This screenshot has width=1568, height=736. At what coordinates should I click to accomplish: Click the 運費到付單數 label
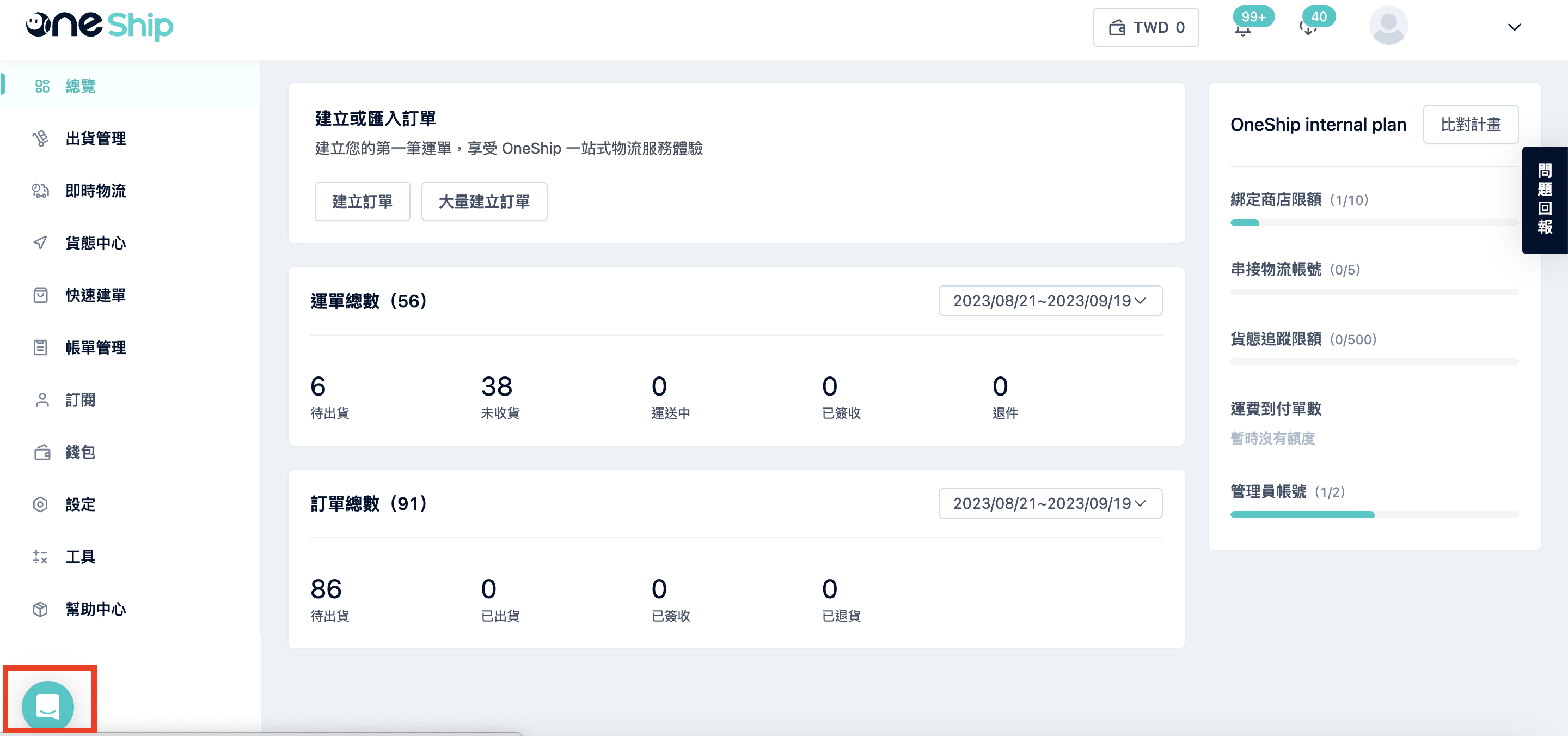[1276, 408]
